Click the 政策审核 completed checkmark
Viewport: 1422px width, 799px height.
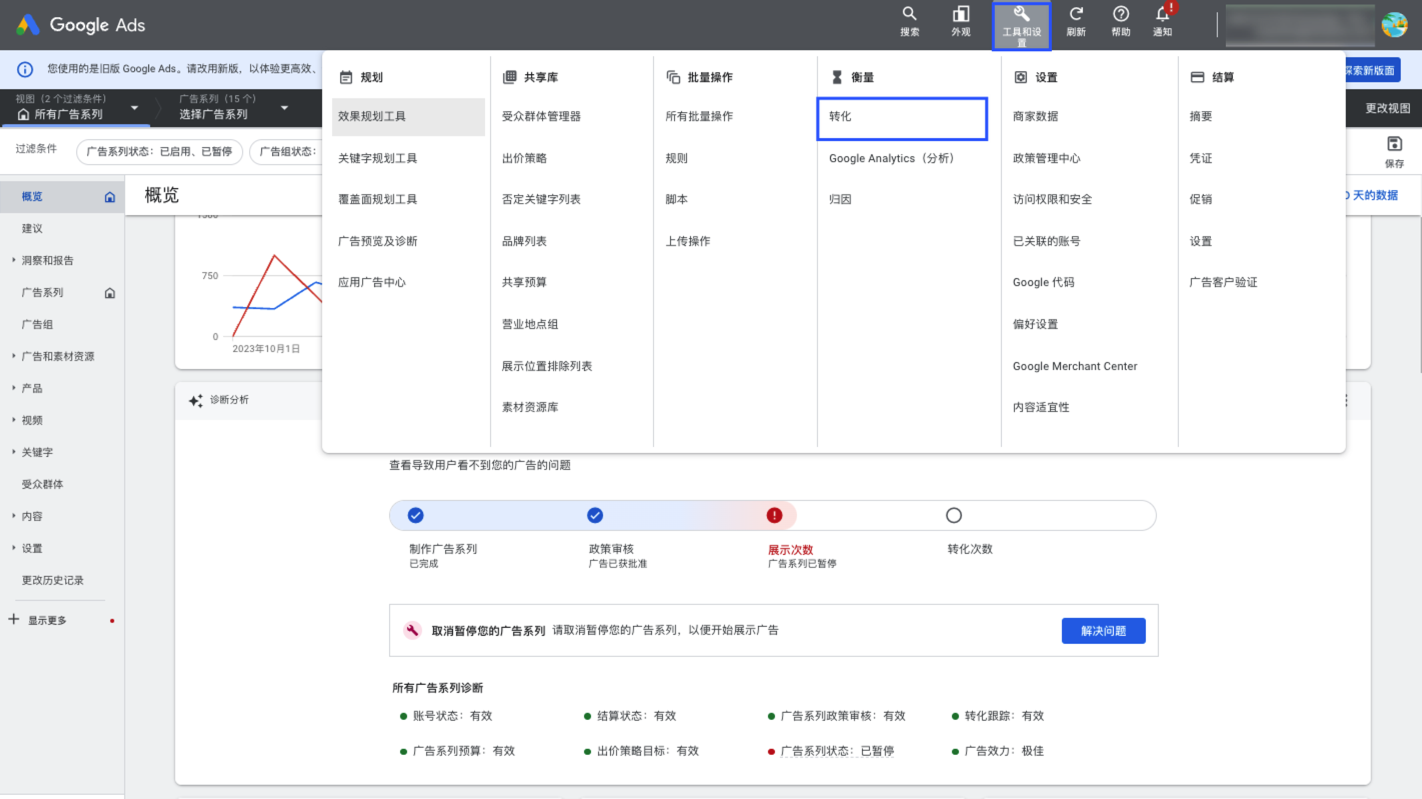[x=595, y=515]
